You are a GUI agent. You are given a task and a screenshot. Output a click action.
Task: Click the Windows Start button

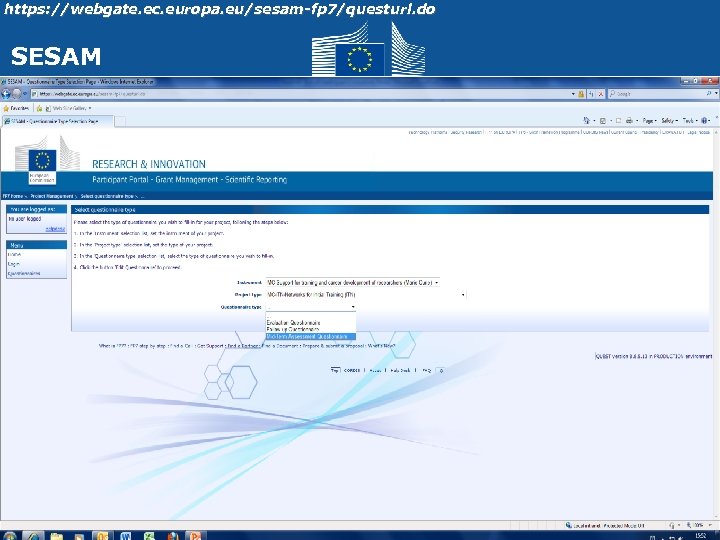9,536
